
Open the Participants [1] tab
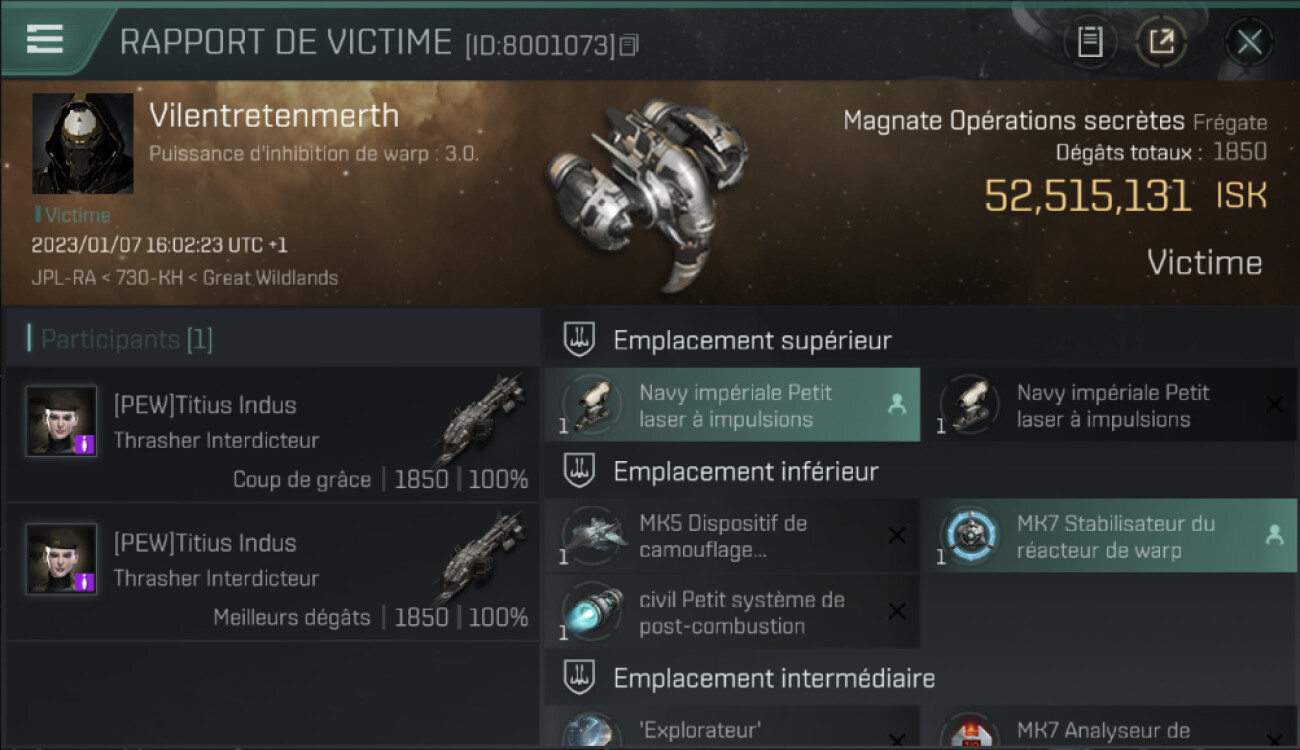126,339
